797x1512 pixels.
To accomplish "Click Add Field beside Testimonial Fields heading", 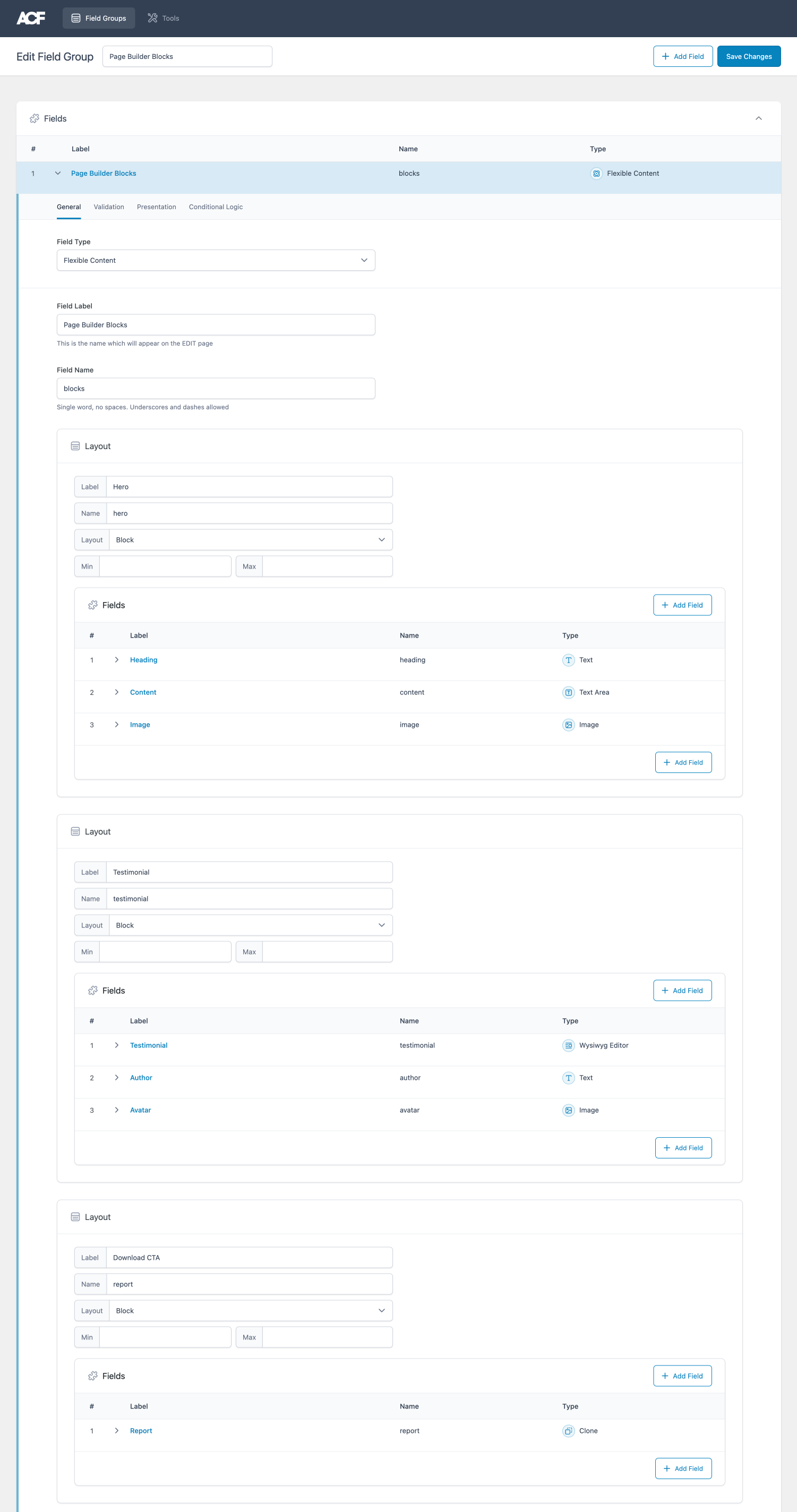I will pos(682,991).
